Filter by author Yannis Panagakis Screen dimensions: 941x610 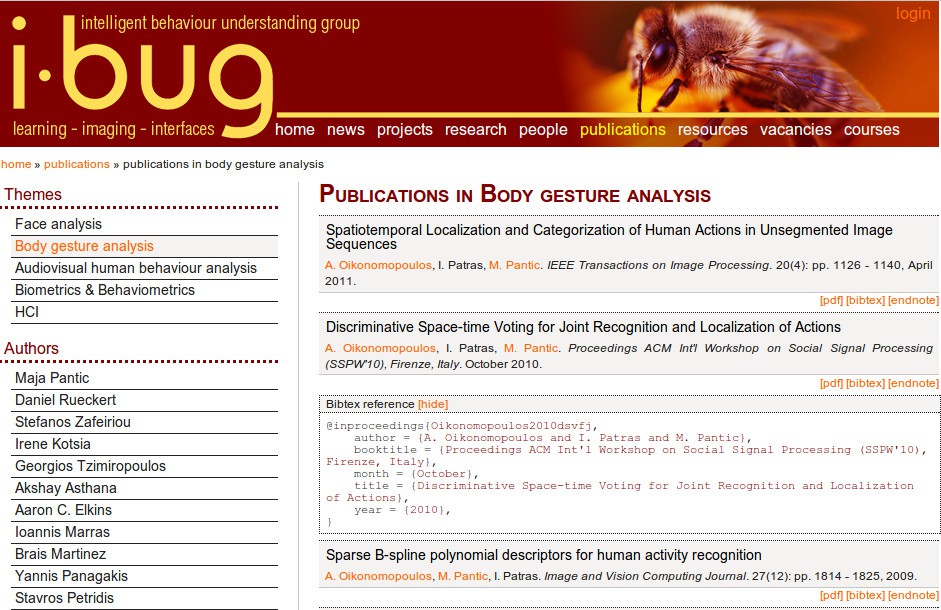[144, 576]
